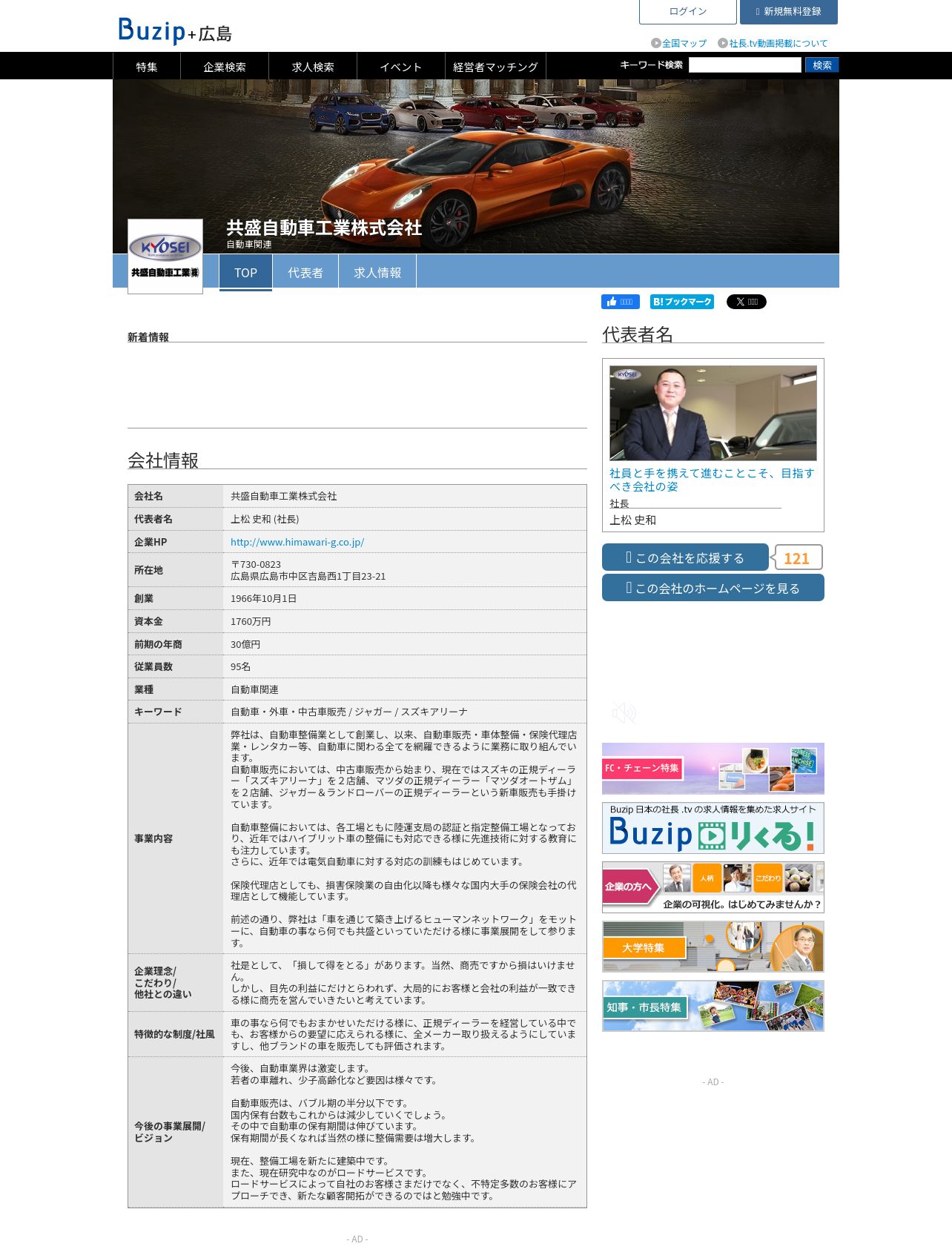Image resolution: width=952 pixels, height=1255 pixels.
Task: Click the orange Jaguar header image
Action: pyautogui.click(x=476, y=167)
